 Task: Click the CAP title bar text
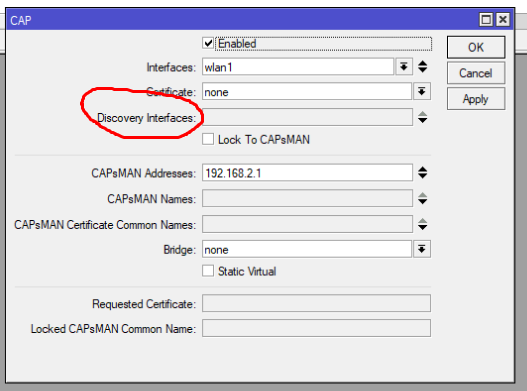21,21
